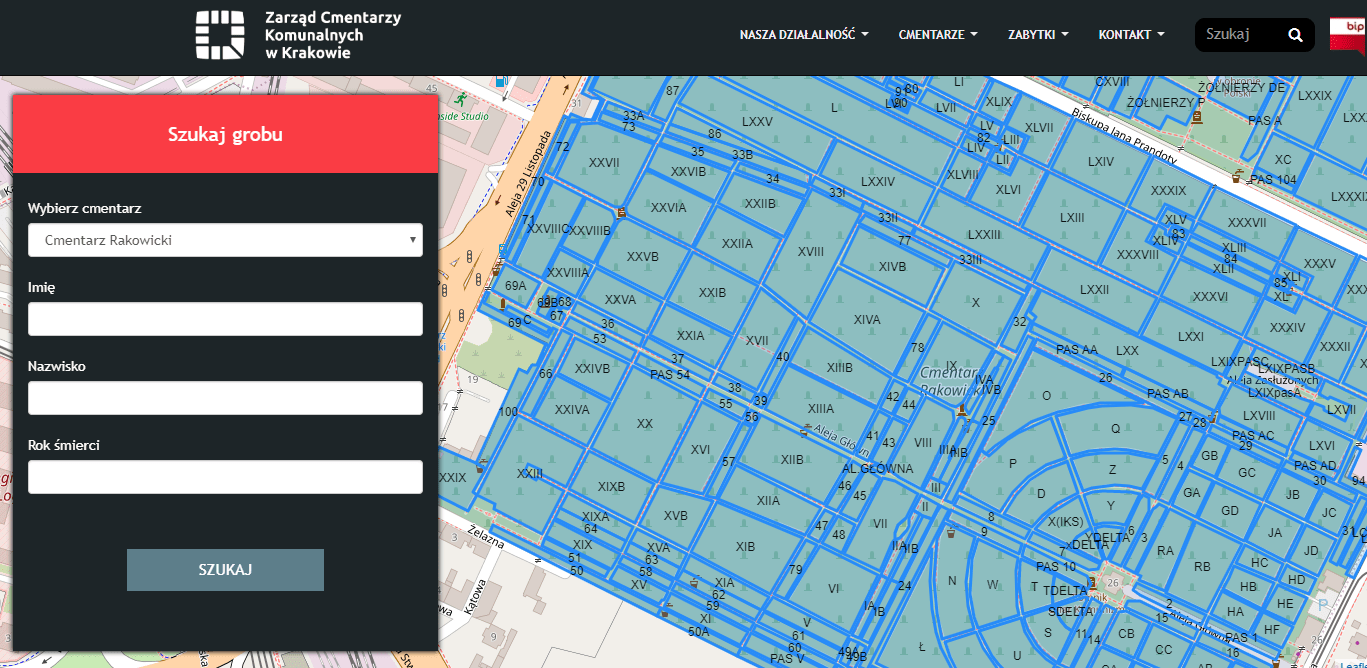The width and height of the screenshot is (1367, 668).
Task: Select sector LXXII on the map
Action: [1094, 290]
